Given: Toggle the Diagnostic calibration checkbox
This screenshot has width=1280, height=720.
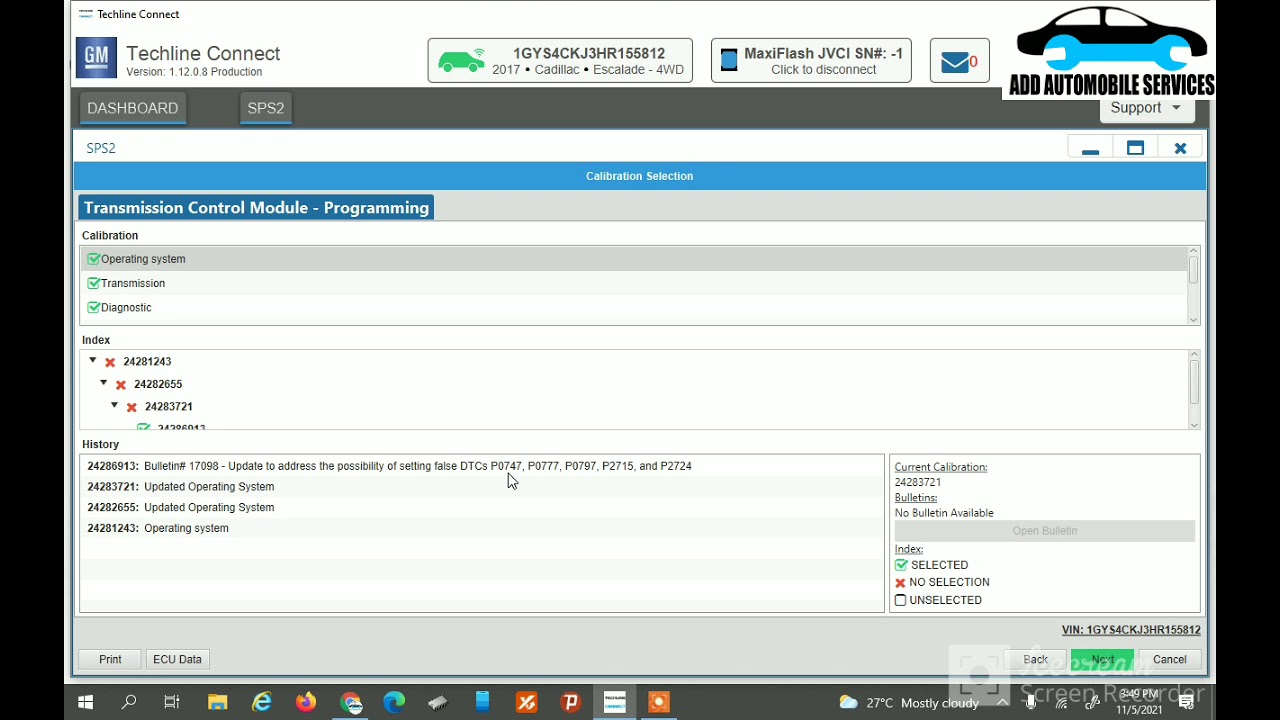Looking at the screenshot, I should (x=93, y=307).
